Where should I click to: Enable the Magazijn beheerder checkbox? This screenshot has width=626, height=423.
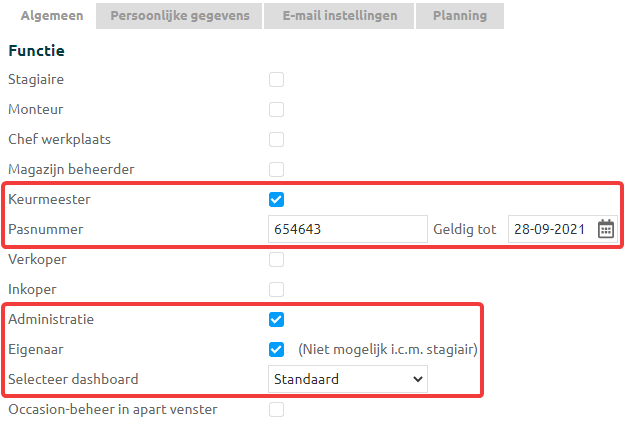tap(277, 169)
